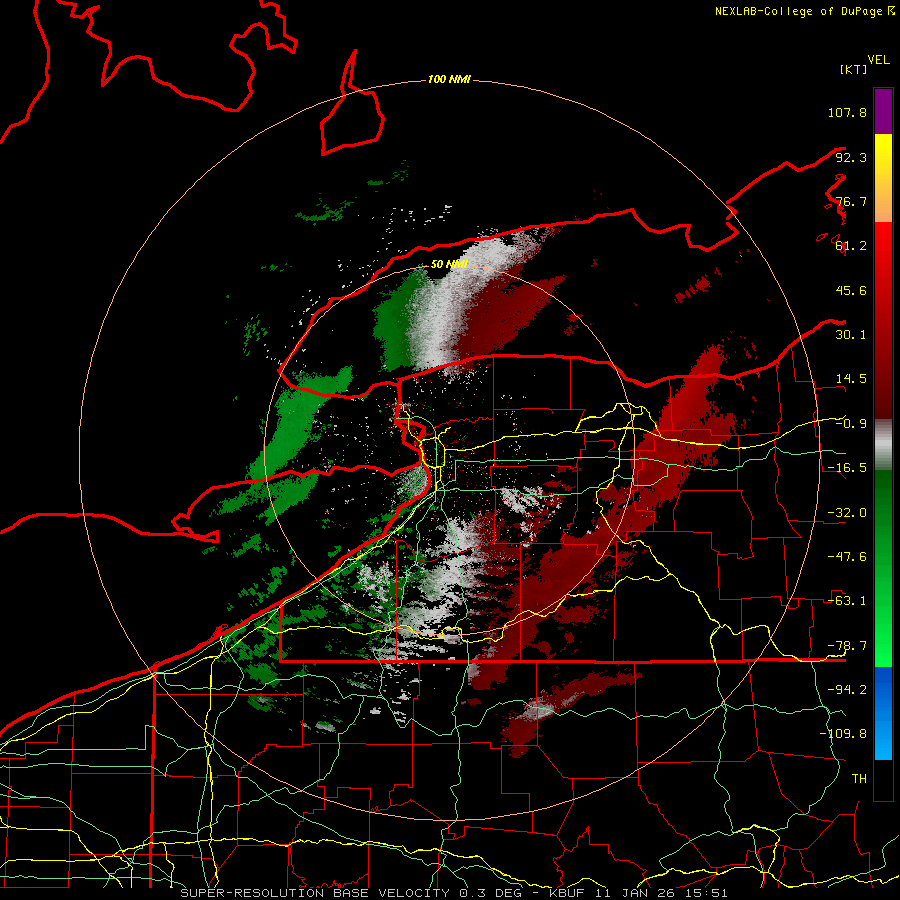Click the -0.9 scale value
Screen dimensions: 900x900
coord(851,424)
